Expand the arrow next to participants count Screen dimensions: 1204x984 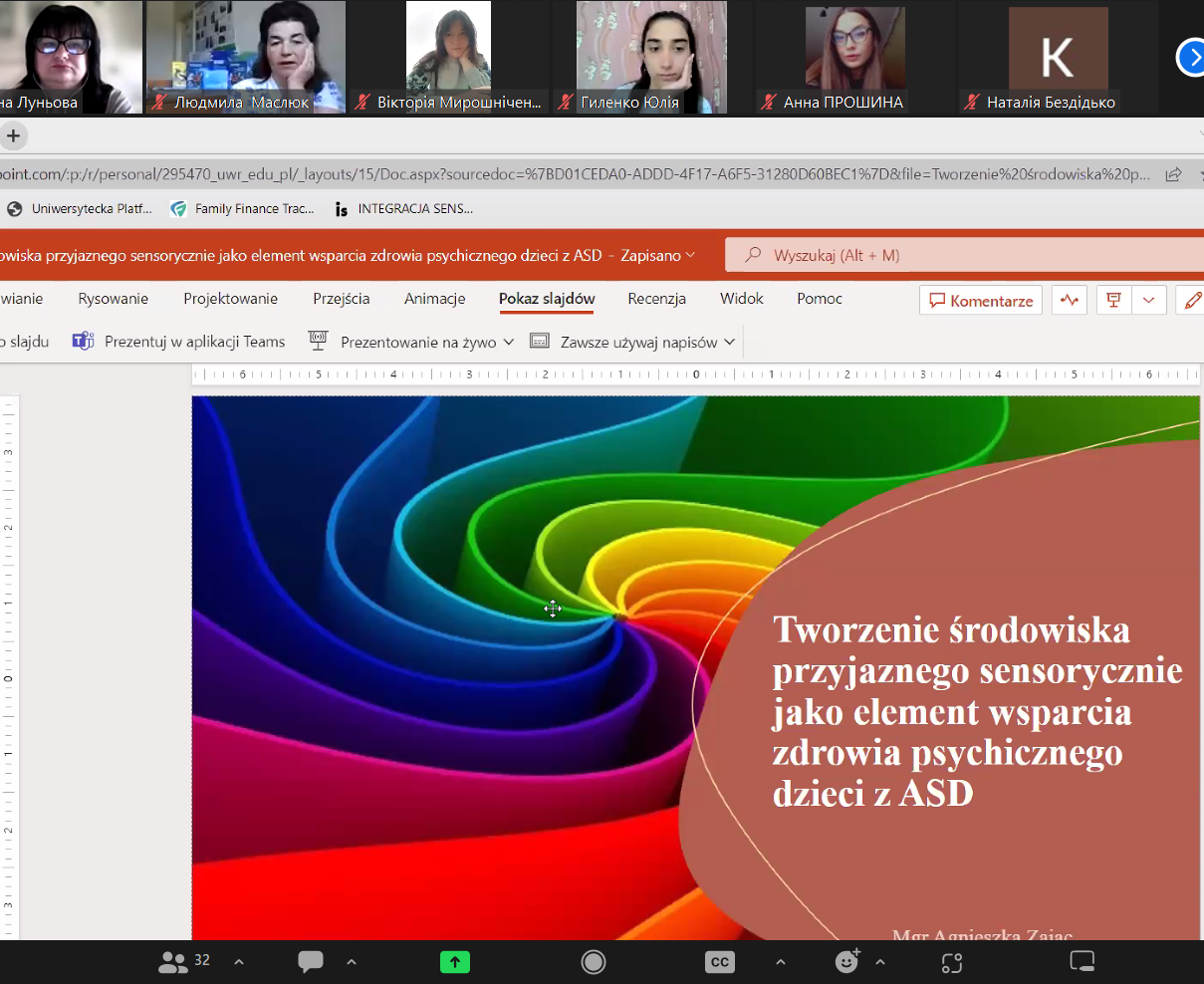point(239,961)
